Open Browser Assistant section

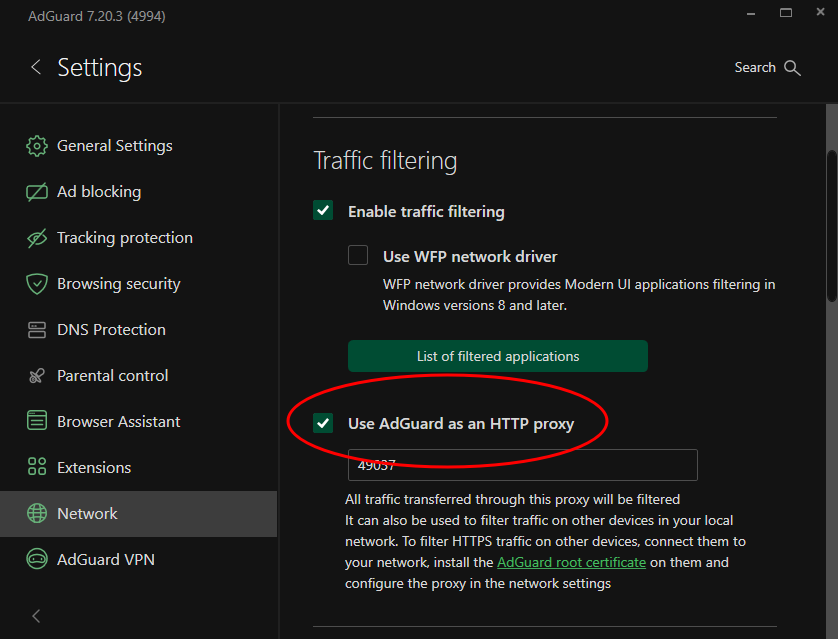(138, 422)
